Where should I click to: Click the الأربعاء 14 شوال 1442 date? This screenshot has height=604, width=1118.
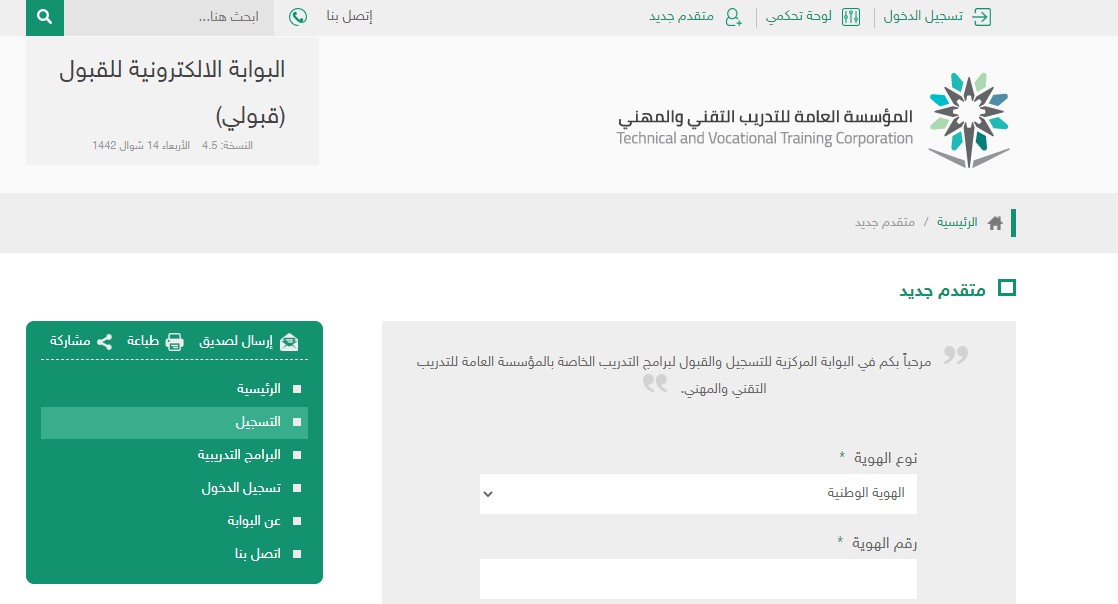(x=140, y=145)
